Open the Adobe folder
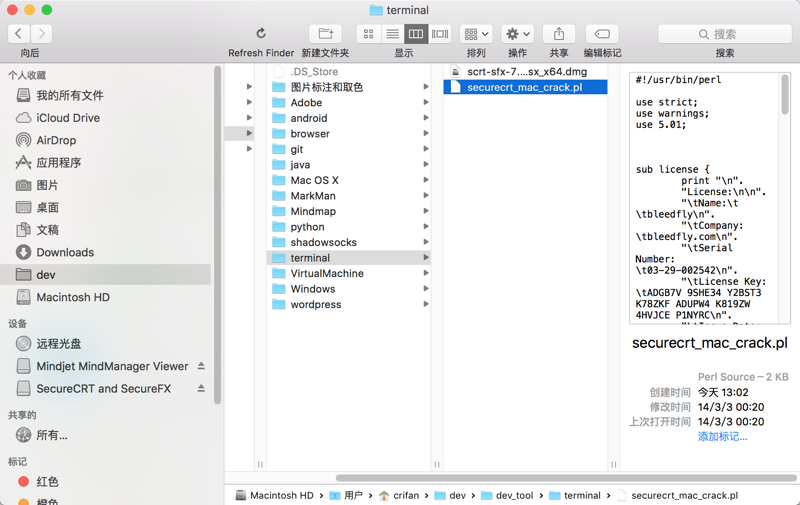 pyautogui.click(x=348, y=103)
